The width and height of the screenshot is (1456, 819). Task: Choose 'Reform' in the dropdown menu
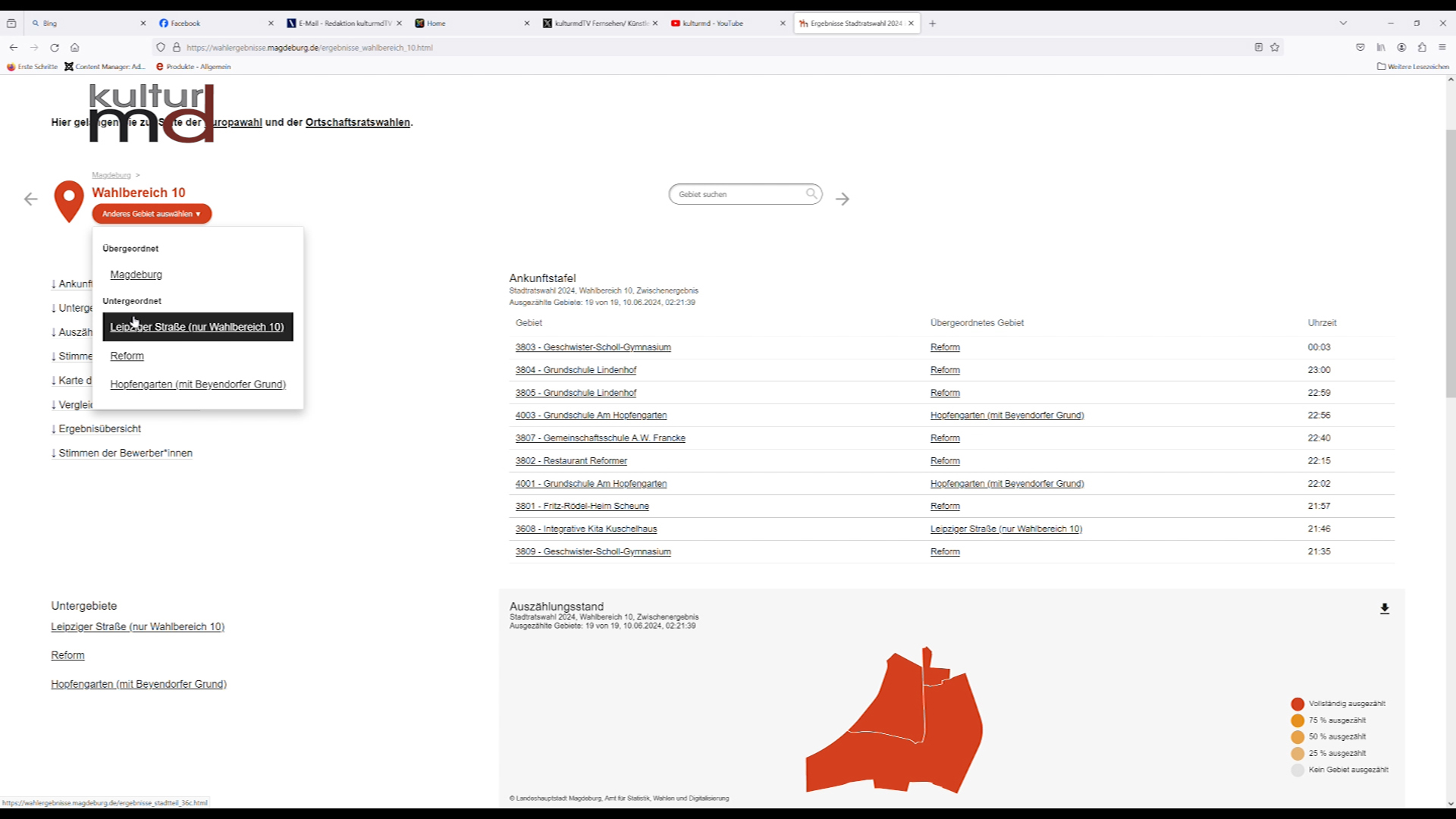(127, 356)
